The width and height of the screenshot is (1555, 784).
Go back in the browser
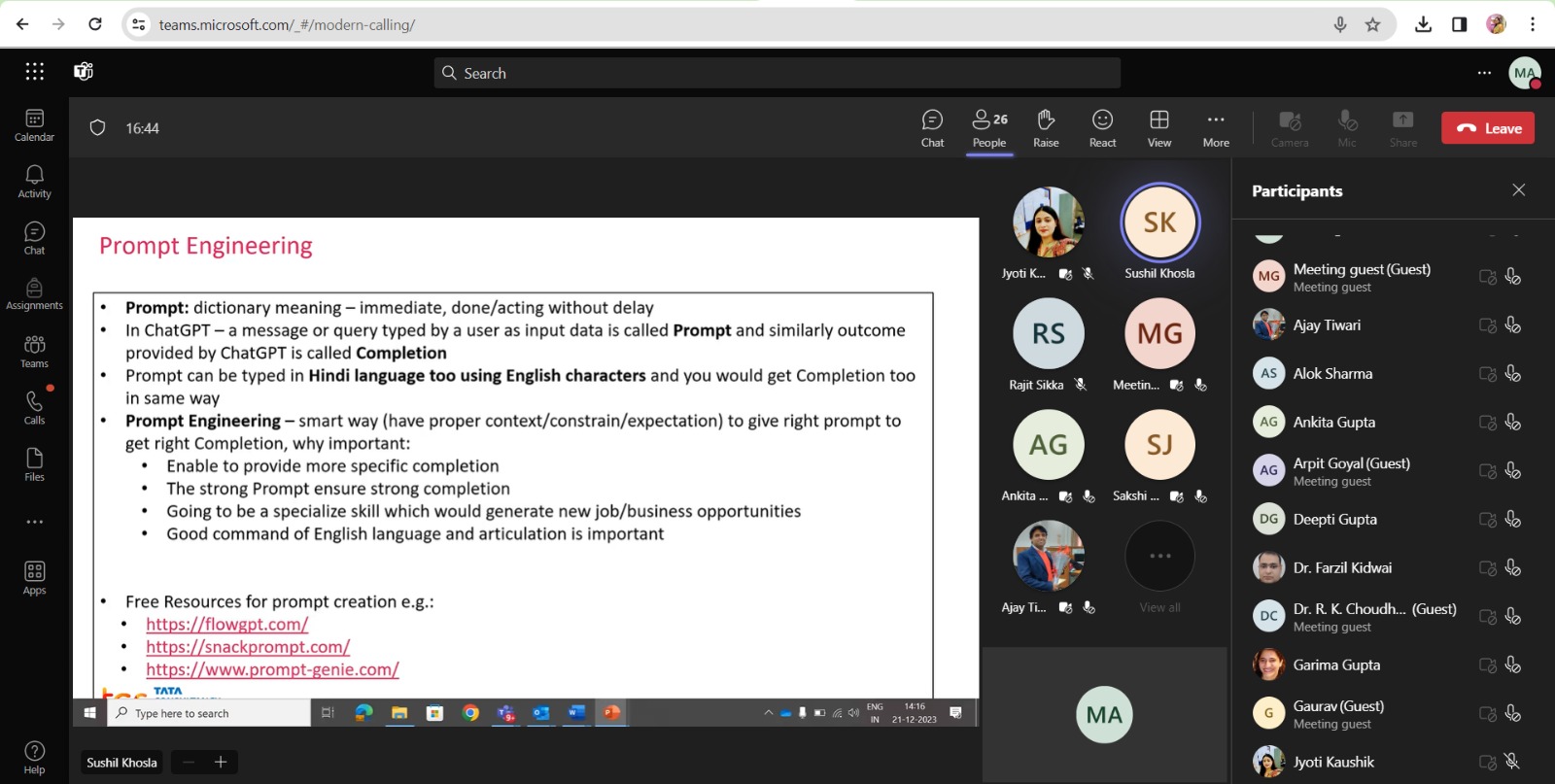[23, 24]
